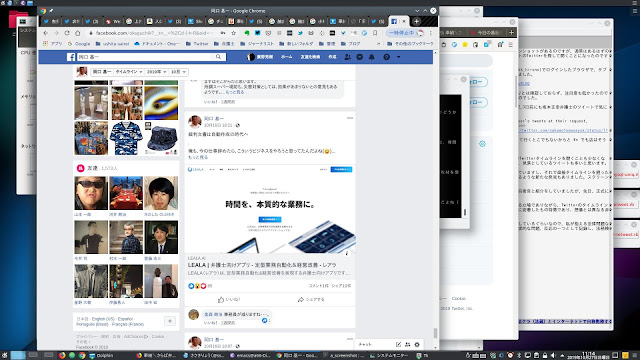Click 友達を検索 in the Facebook header
640x360 pixels.
[x=310, y=57]
